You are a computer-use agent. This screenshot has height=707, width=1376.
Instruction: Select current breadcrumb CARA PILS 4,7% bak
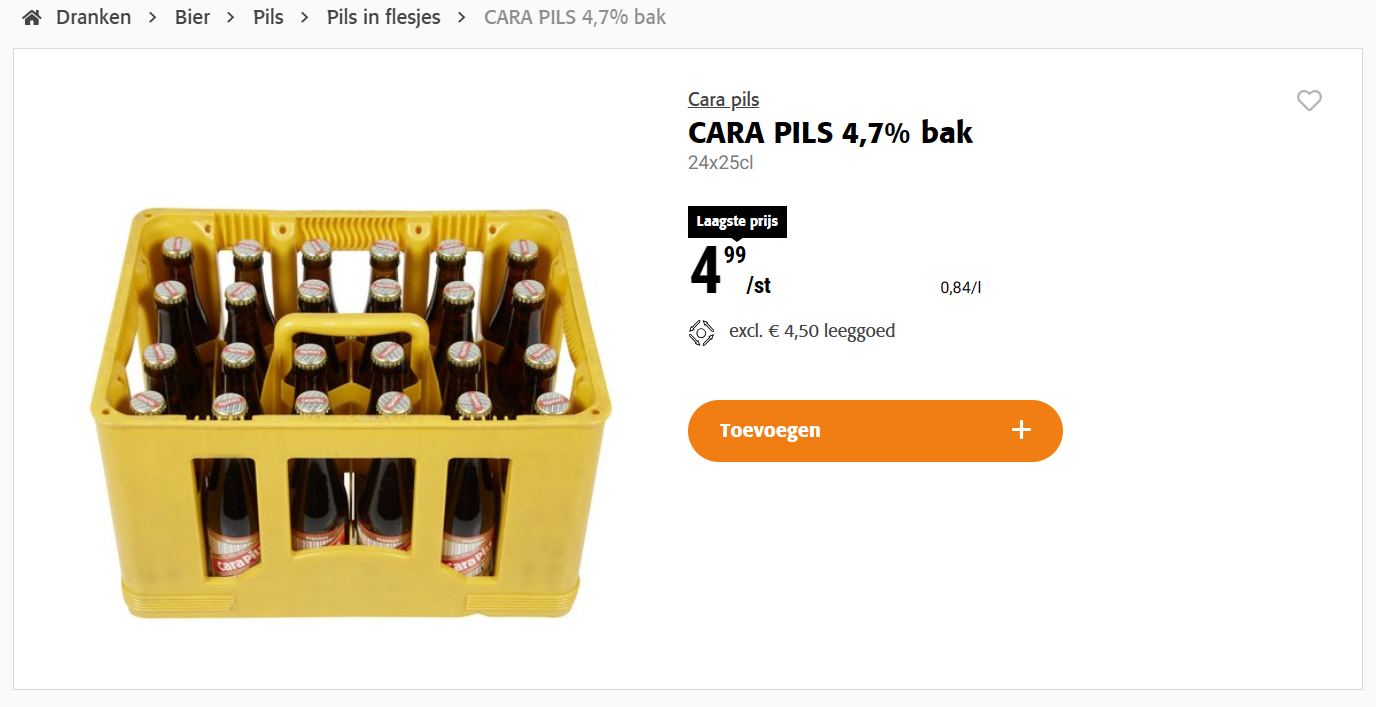click(x=575, y=17)
